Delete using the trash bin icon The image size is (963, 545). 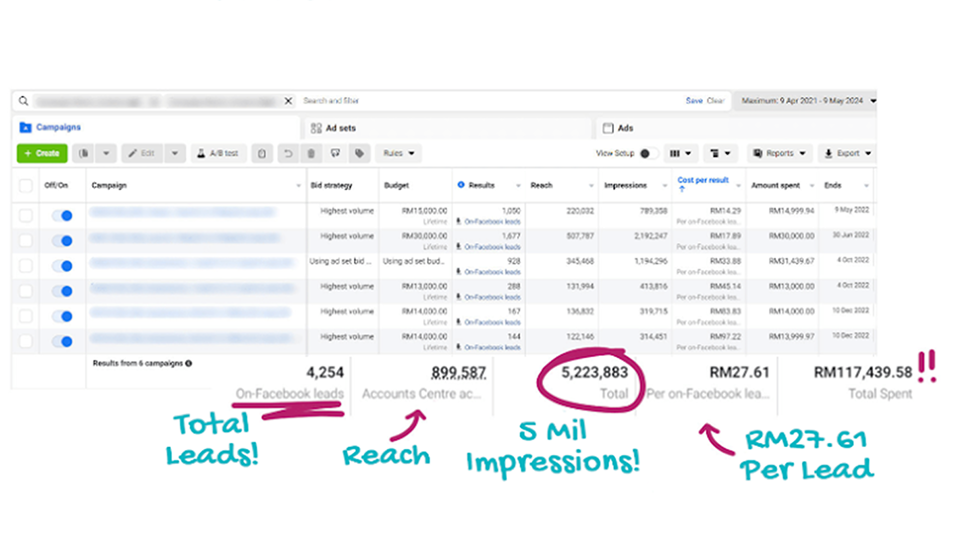tap(311, 154)
